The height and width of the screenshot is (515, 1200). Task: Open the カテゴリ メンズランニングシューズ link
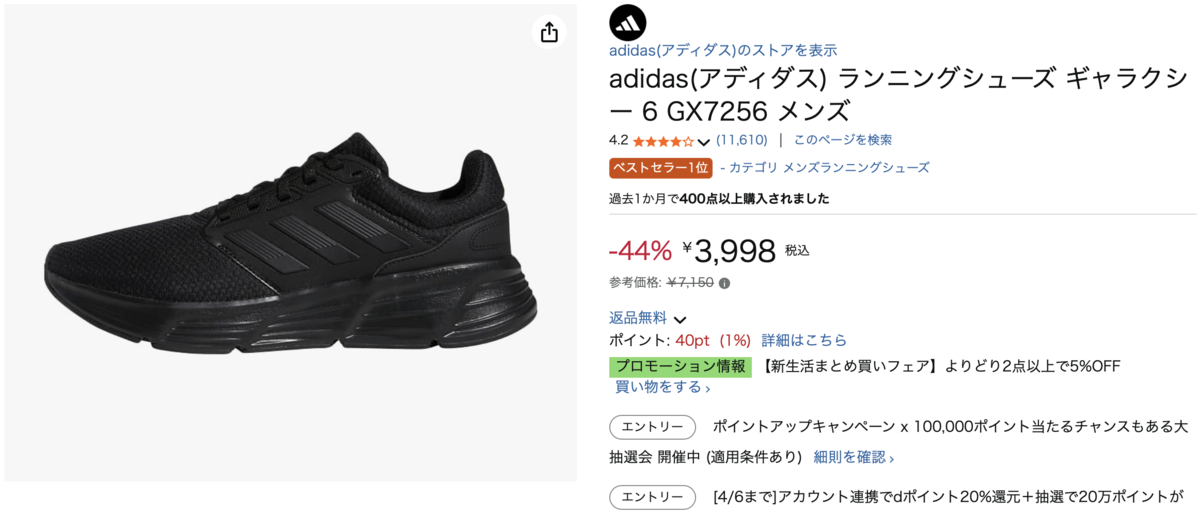click(829, 168)
